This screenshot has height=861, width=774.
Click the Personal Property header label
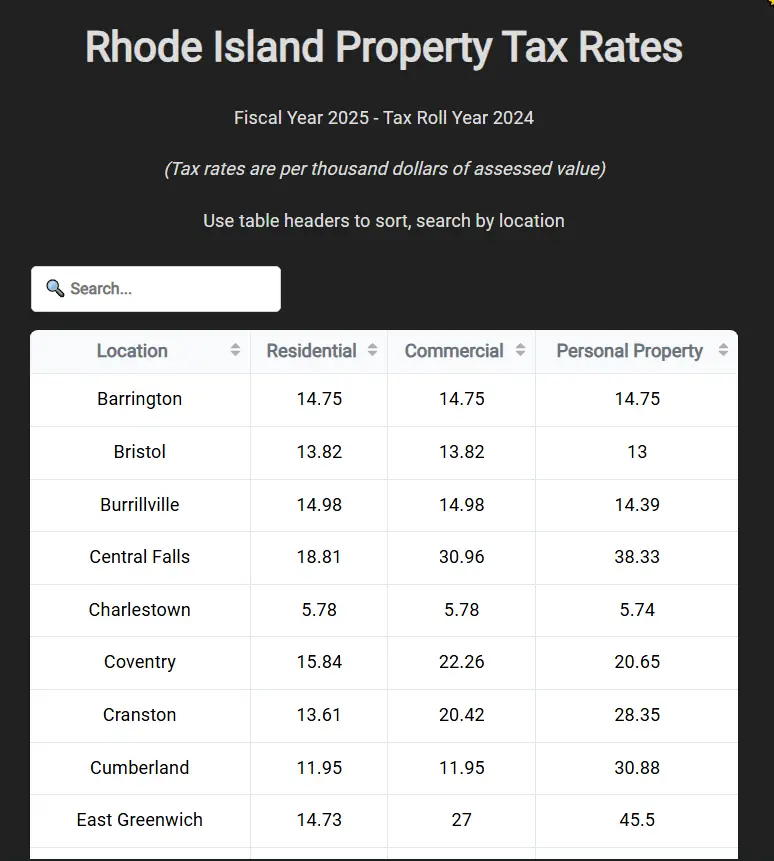pos(629,351)
